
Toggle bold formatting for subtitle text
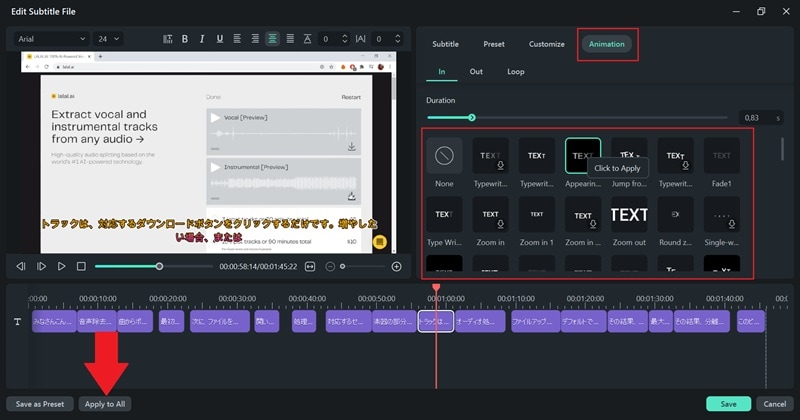tap(185, 39)
